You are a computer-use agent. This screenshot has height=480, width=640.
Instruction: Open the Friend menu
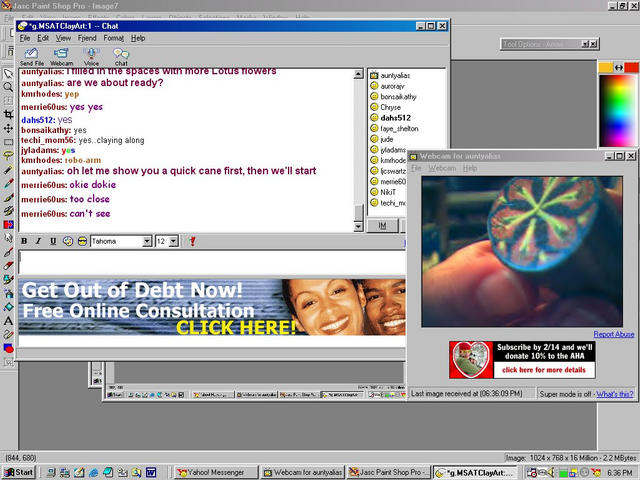[x=87, y=38]
